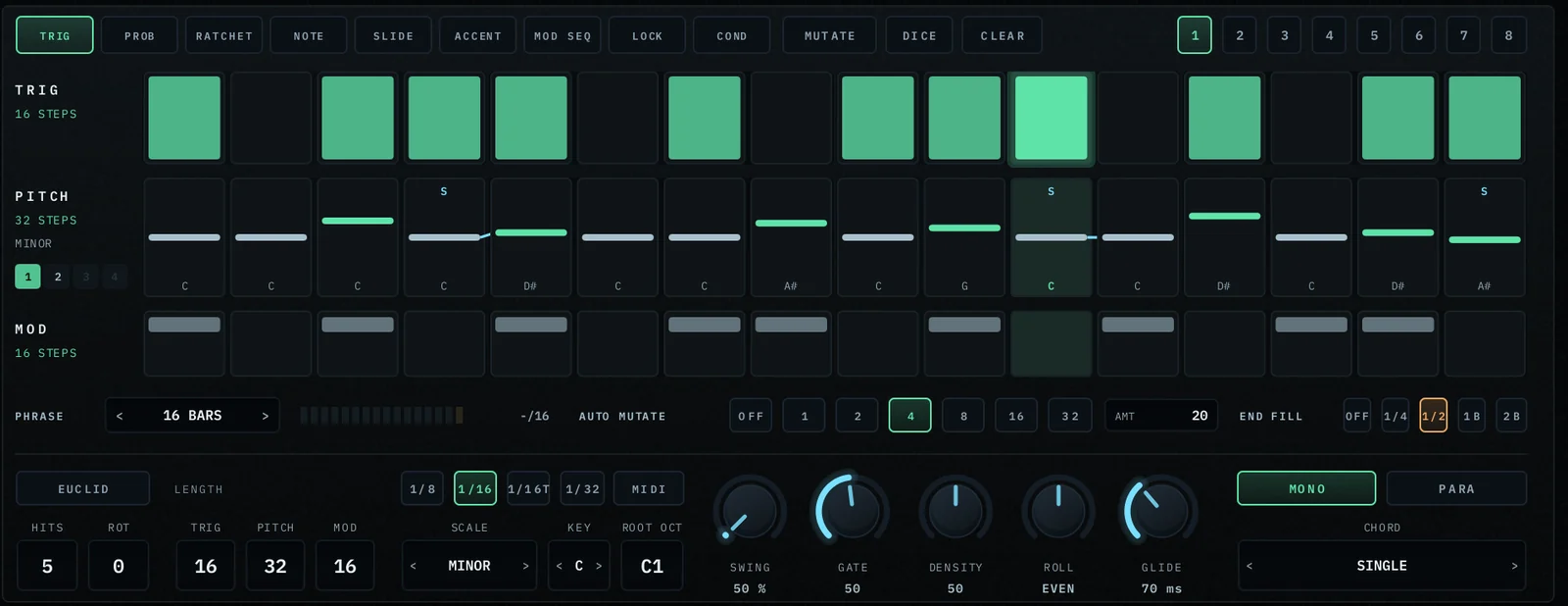Click the GLIDE knob

click(1160, 510)
